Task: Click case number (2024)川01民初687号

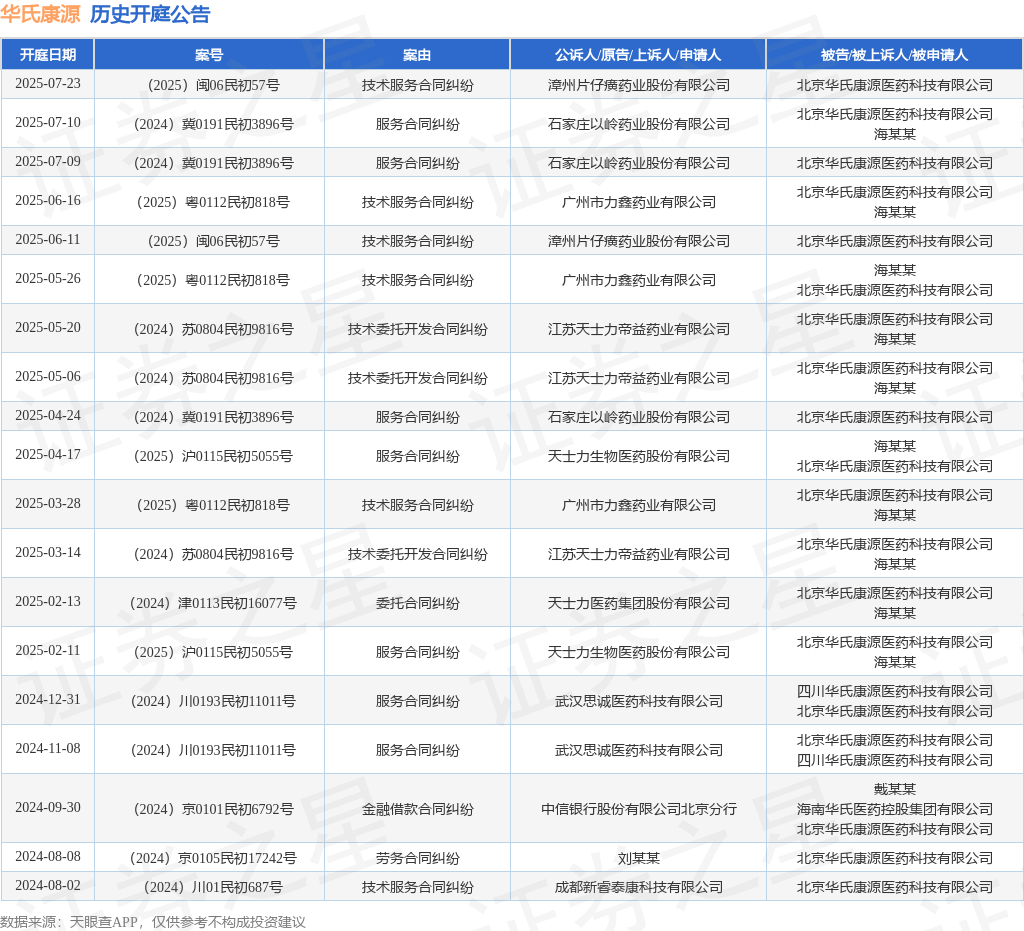Action: click(x=213, y=887)
